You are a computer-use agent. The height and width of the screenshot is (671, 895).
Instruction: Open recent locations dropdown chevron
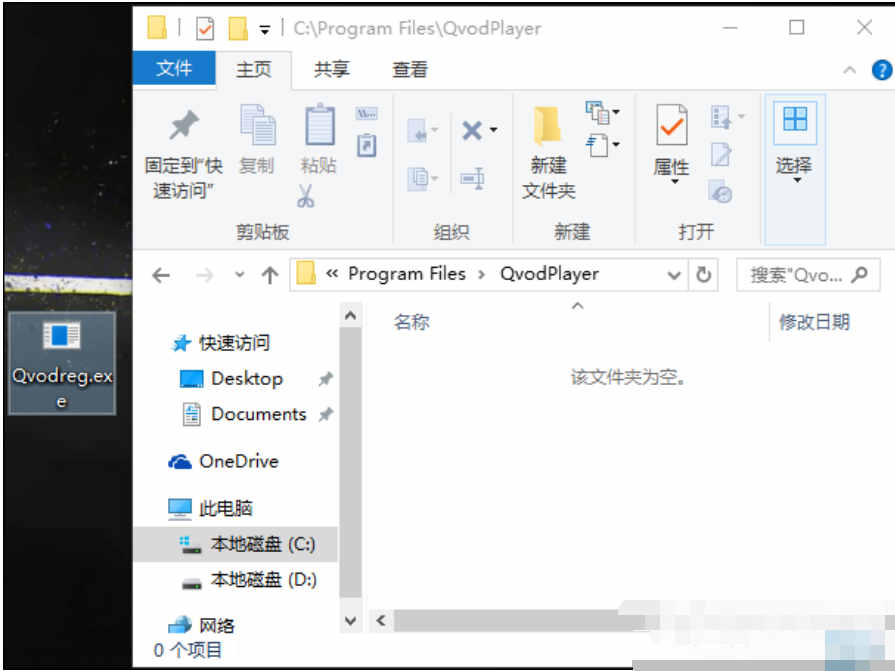pos(240,275)
